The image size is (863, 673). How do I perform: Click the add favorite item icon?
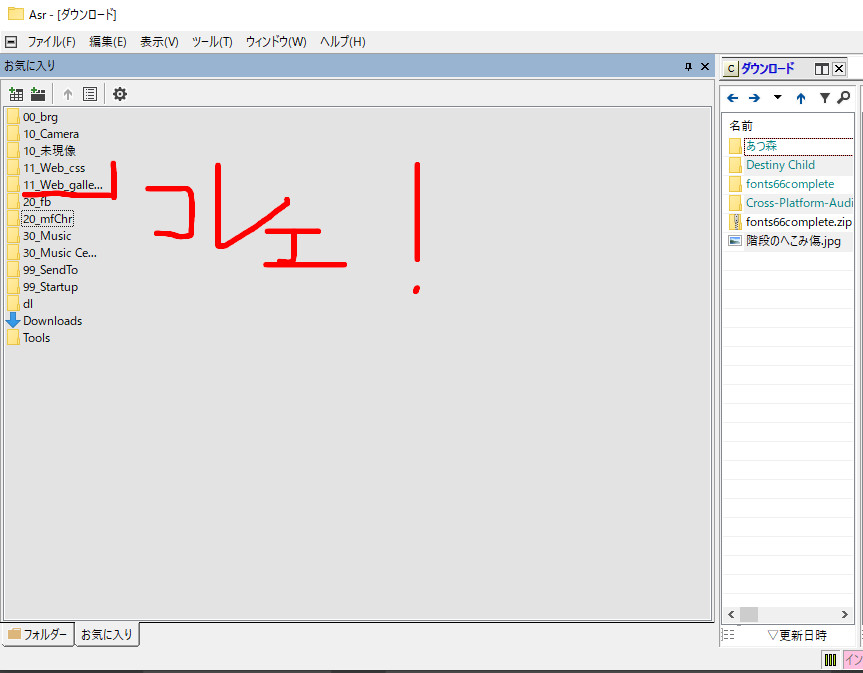[x=16, y=94]
